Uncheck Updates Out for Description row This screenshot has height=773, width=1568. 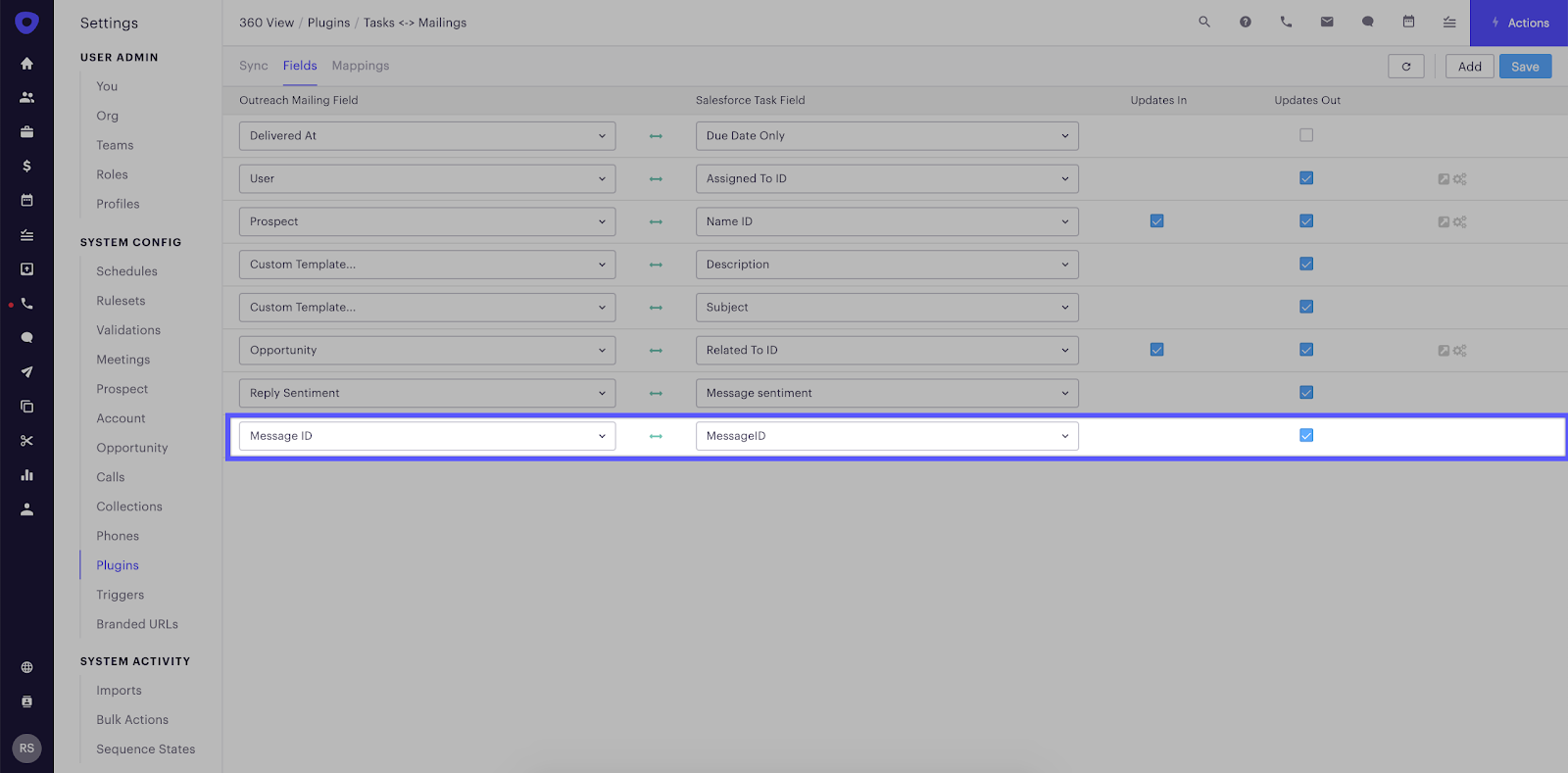point(1306,264)
